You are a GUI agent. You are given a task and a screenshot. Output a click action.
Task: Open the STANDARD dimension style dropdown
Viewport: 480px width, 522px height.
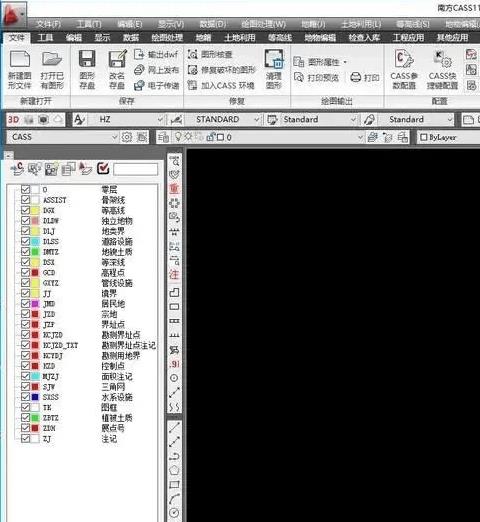(256, 119)
